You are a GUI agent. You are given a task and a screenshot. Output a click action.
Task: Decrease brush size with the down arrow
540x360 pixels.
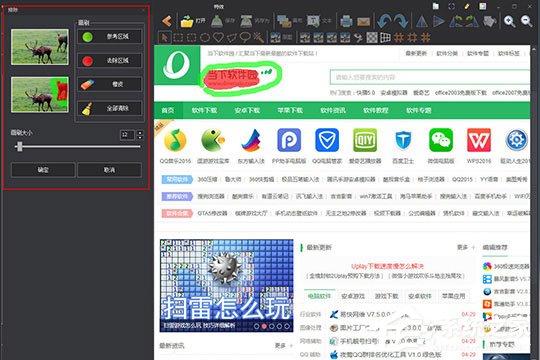[140, 137]
